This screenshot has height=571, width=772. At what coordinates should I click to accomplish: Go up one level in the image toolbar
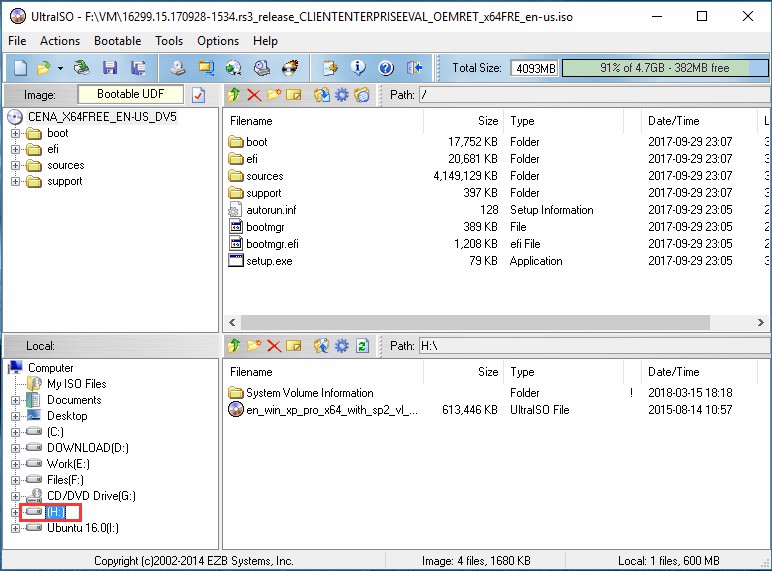click(x=234, y=95)
